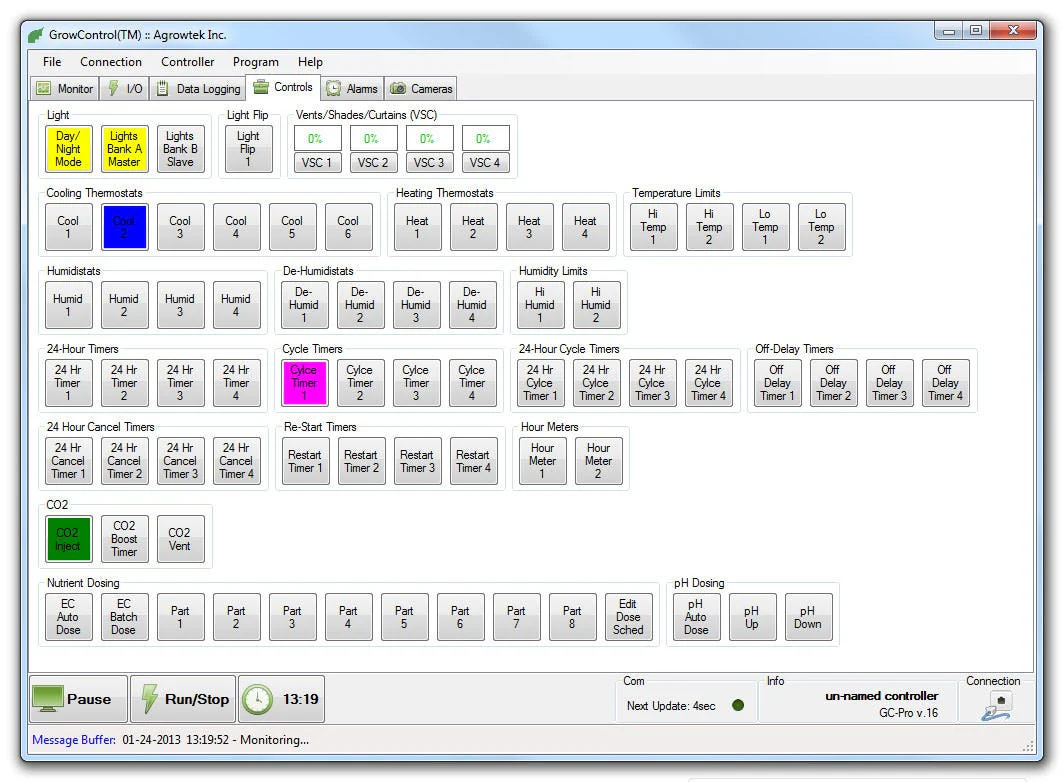Toggle the green CO2 Inject control
Image resolution: width=1064 pixels, height=782 pixels.
tap(69, 539)
